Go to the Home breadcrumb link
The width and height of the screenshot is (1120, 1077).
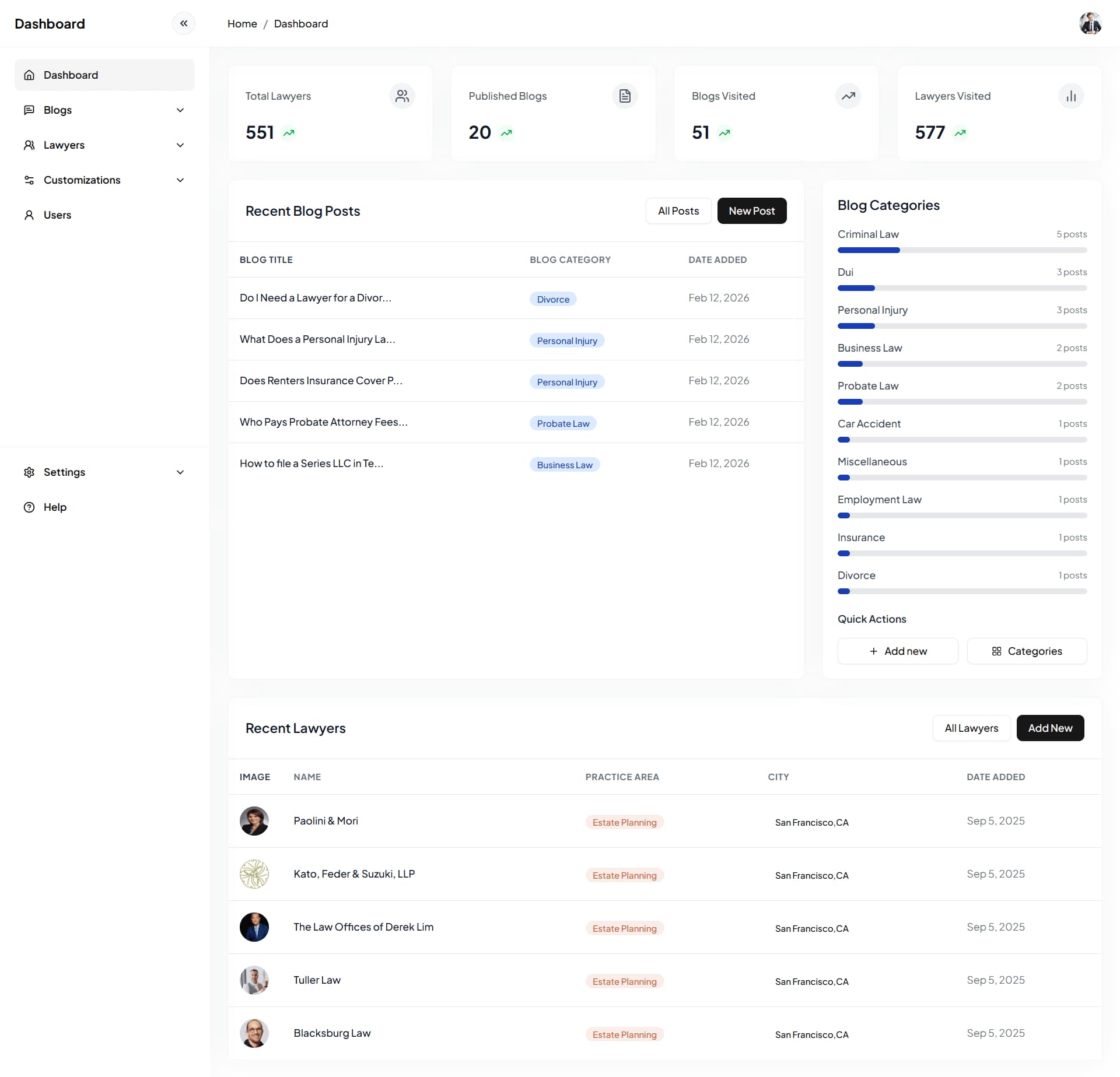tap(242, 24)
